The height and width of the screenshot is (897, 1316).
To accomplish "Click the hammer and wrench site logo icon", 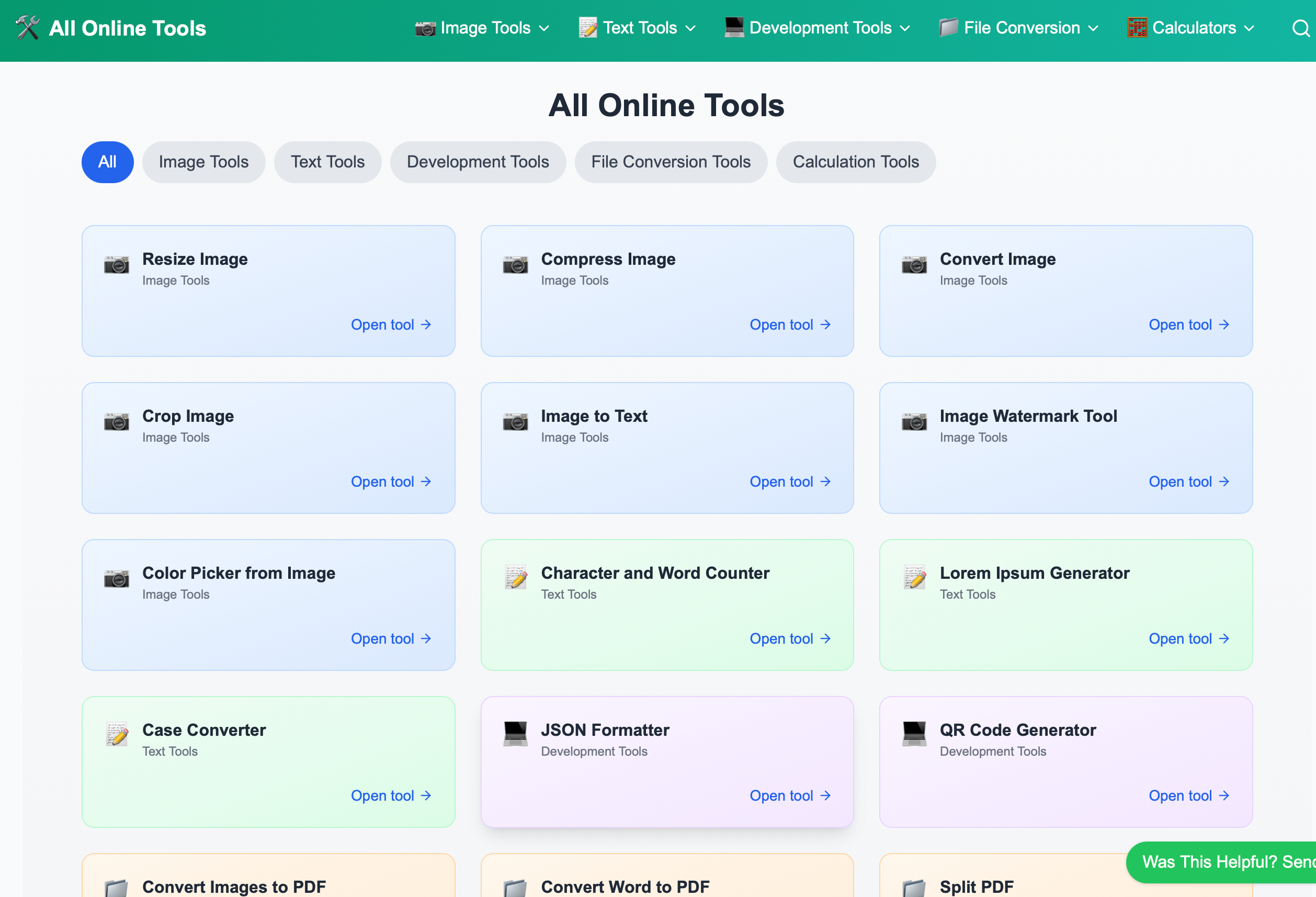I will (27, 28).
